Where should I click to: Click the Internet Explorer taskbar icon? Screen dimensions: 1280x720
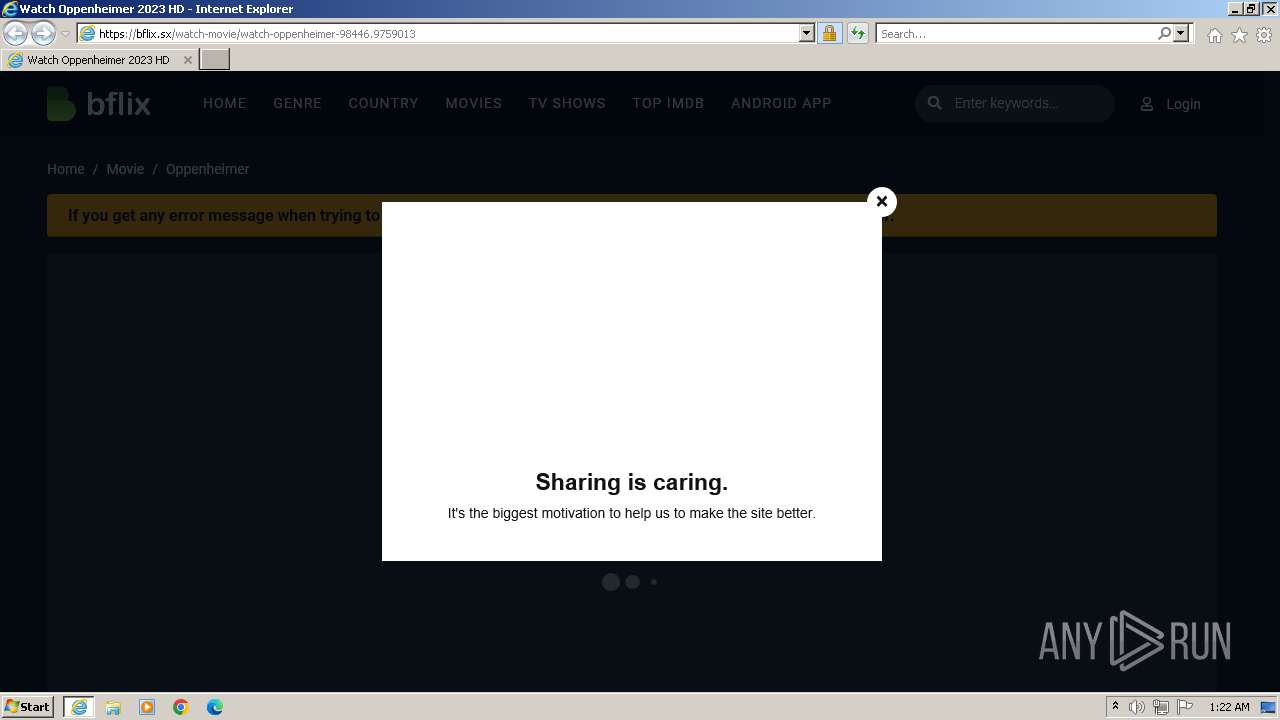(x=79, y=706)
